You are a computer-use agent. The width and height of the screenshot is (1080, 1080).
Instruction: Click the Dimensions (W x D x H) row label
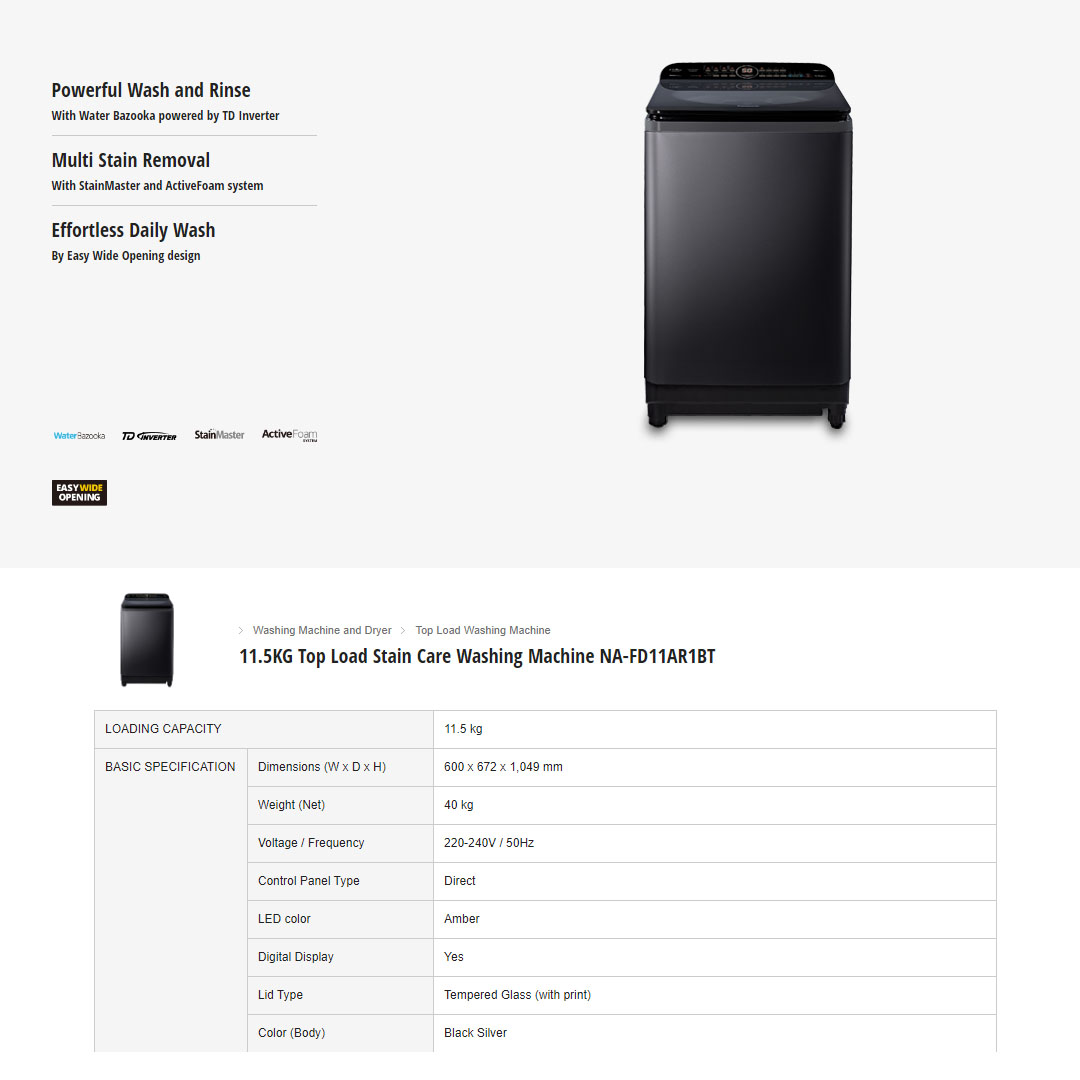point(322,767)
